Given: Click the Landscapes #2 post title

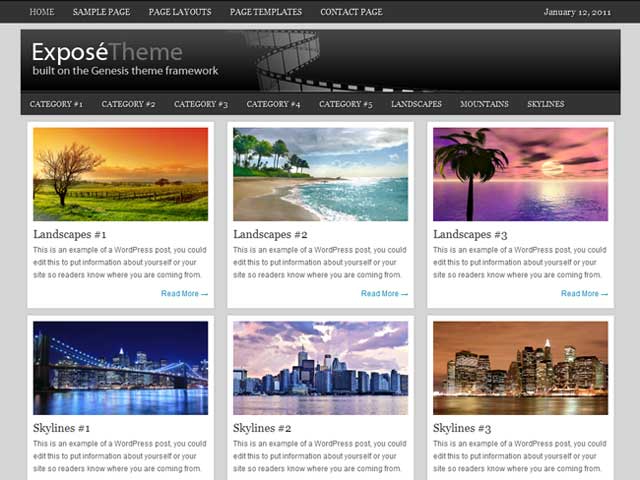Looking at the screenshot, I should point(270,234).
